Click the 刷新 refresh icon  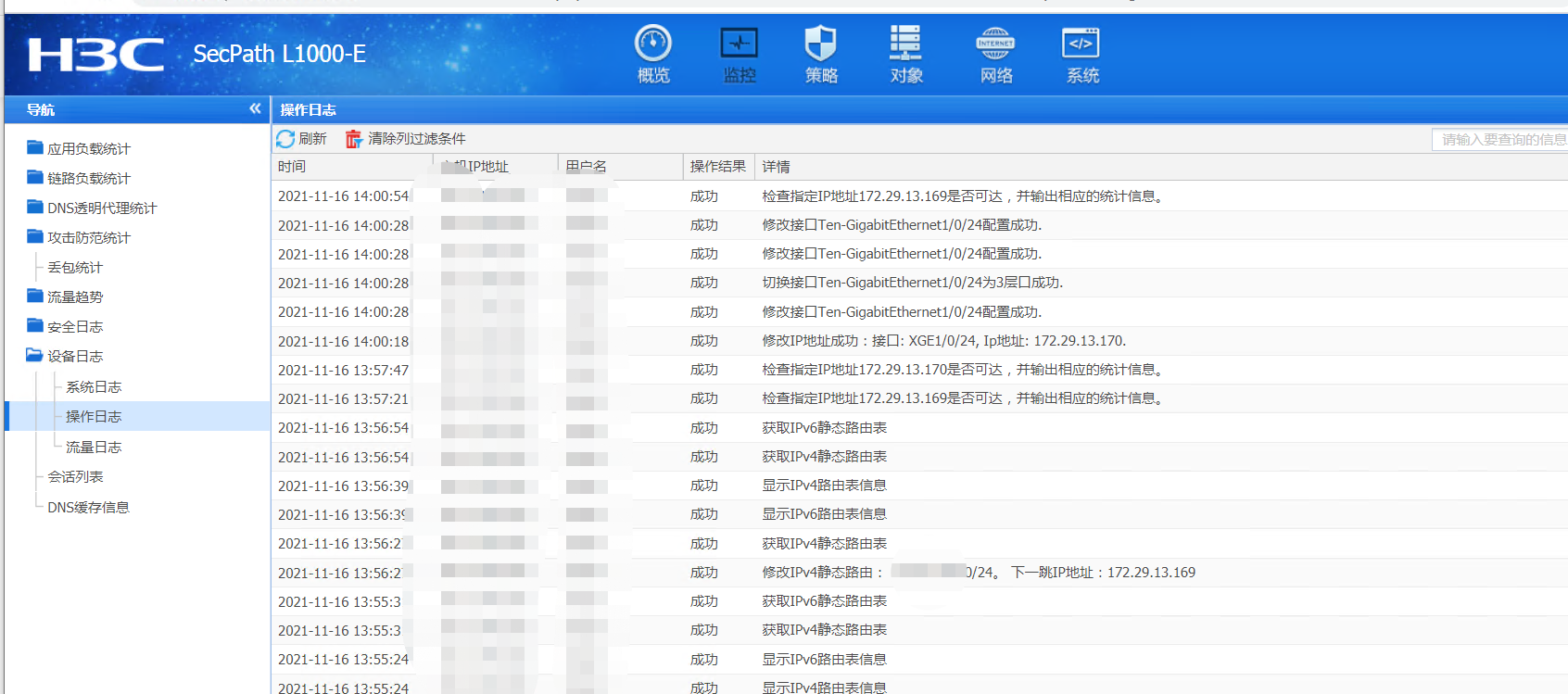coord(285,139)
